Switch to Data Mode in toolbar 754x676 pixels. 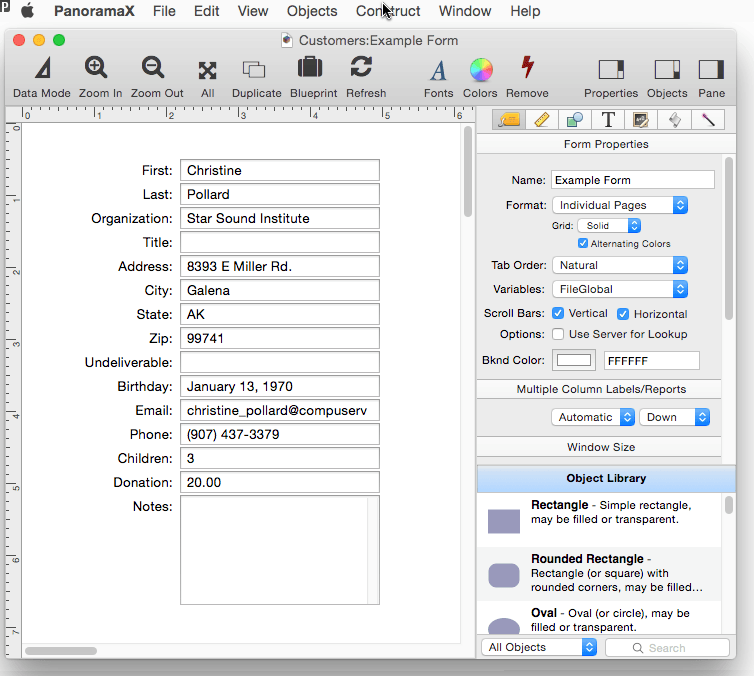[x=42, y=68]
